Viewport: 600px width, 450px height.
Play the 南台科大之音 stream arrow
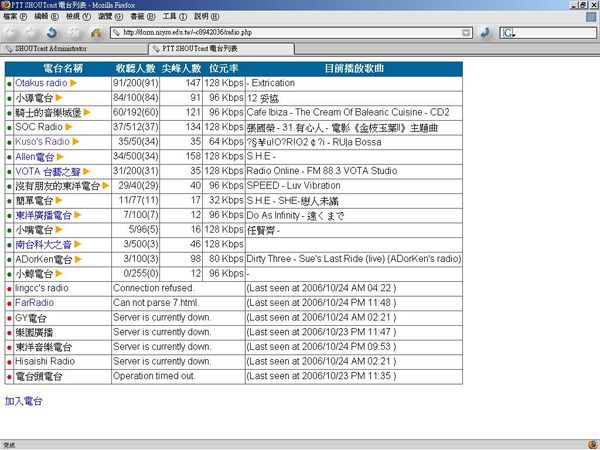77,244
